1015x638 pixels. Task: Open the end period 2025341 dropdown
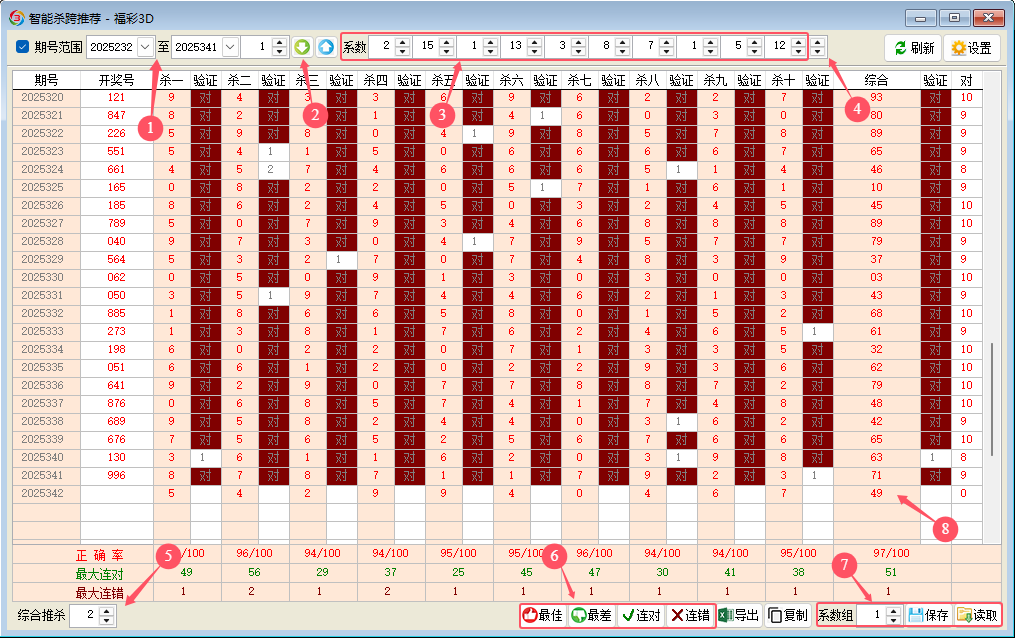tap(230, 47)
